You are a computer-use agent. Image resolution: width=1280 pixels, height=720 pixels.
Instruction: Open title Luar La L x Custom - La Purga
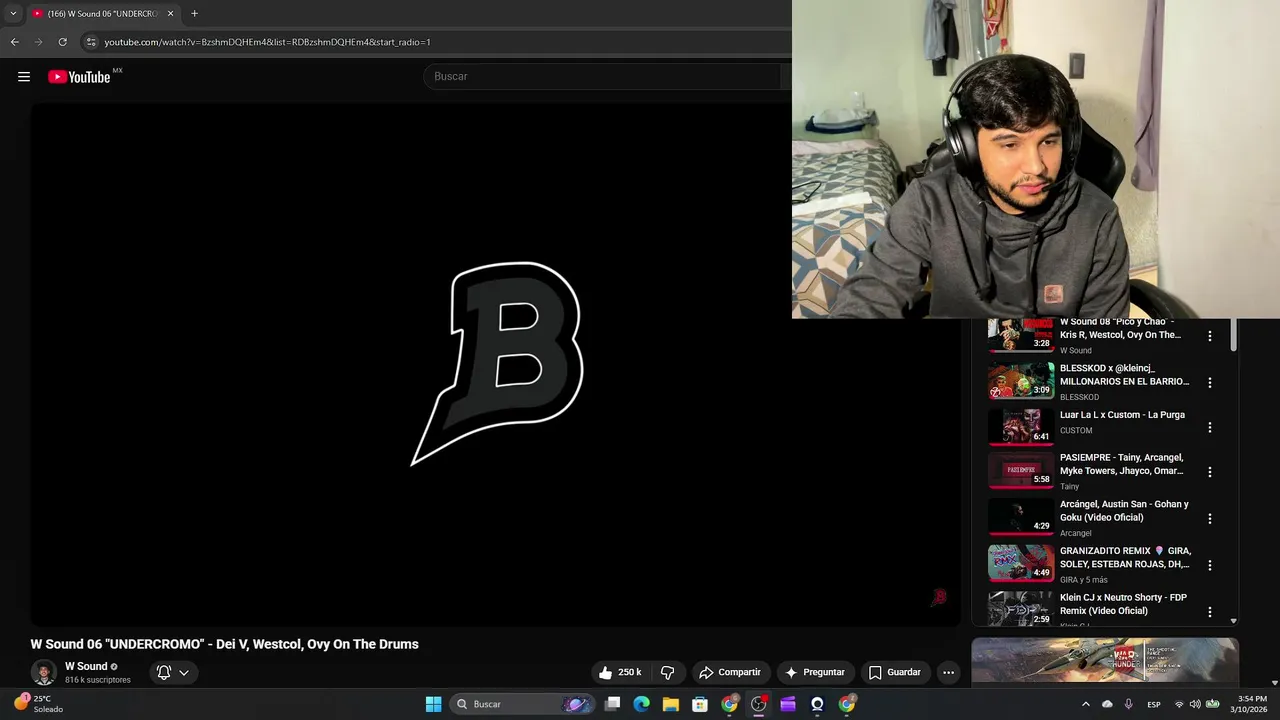(1122, 415)
